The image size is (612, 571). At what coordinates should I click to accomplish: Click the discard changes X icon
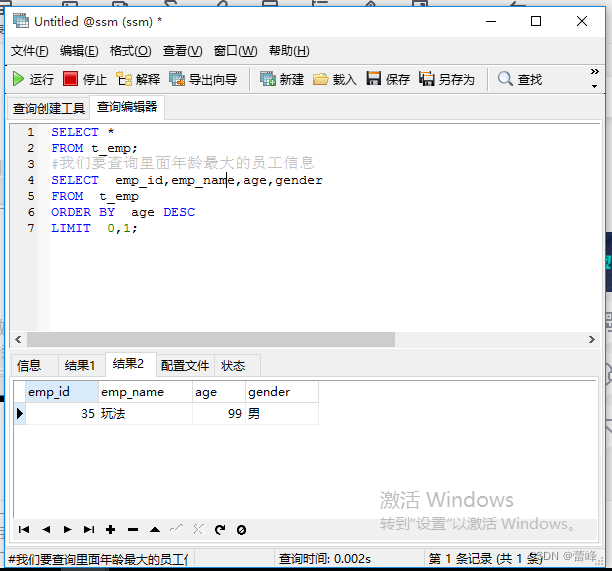pos(198,530)
